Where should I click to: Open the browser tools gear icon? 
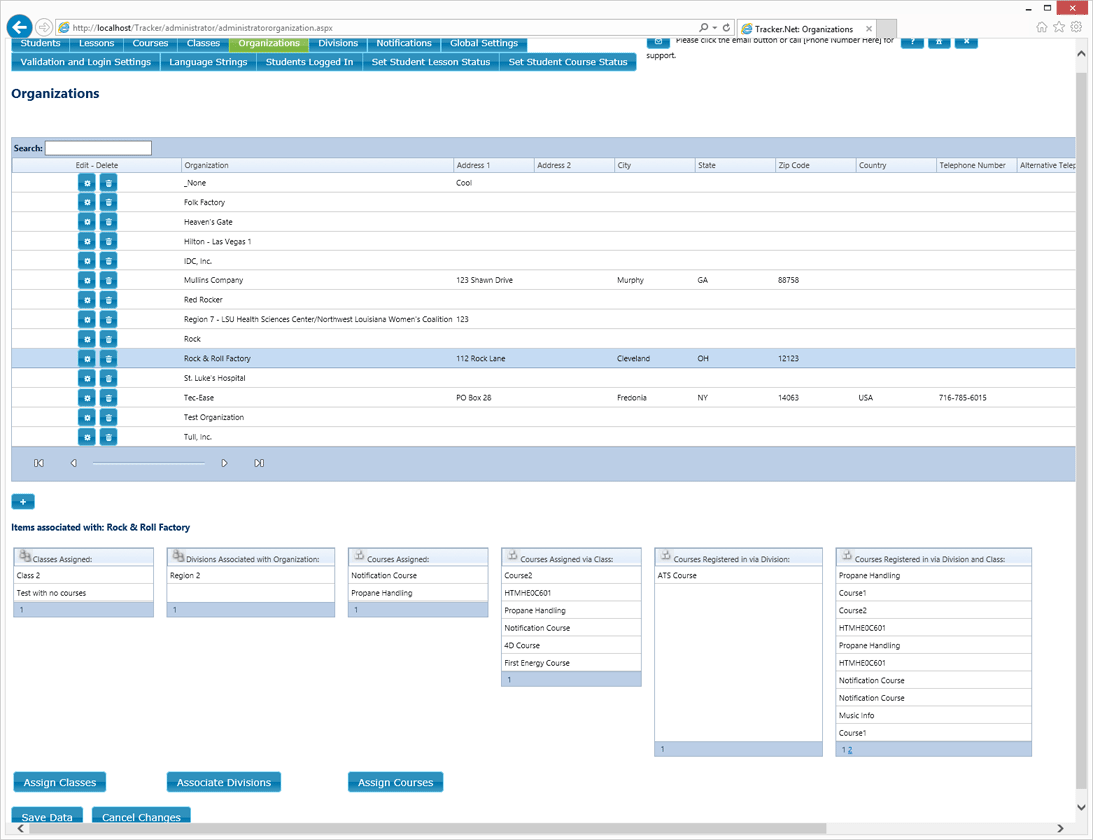click(x=1076, y=27)
